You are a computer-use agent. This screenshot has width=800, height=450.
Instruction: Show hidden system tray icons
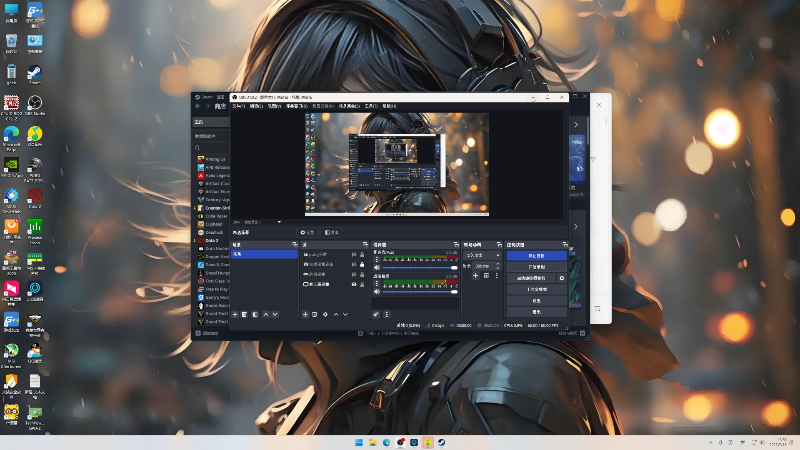pyautogui.click(x=711, y=442)
